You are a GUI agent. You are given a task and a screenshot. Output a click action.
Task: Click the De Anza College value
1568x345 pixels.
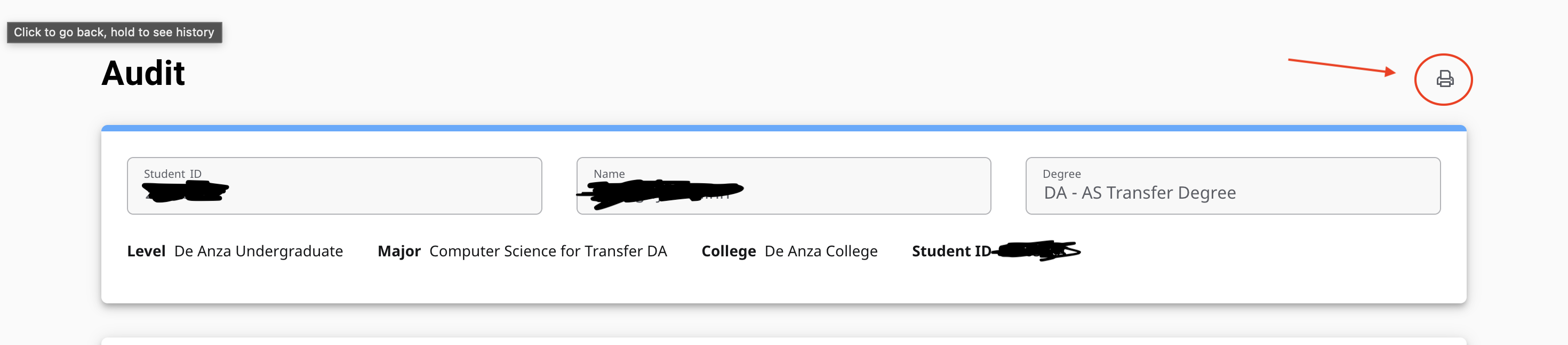point(821,251)
